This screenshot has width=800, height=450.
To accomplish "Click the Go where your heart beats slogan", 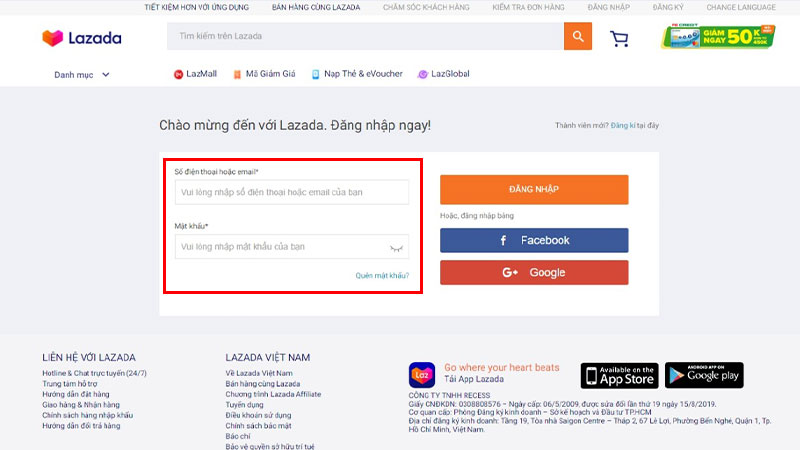I will pos(502,367).
